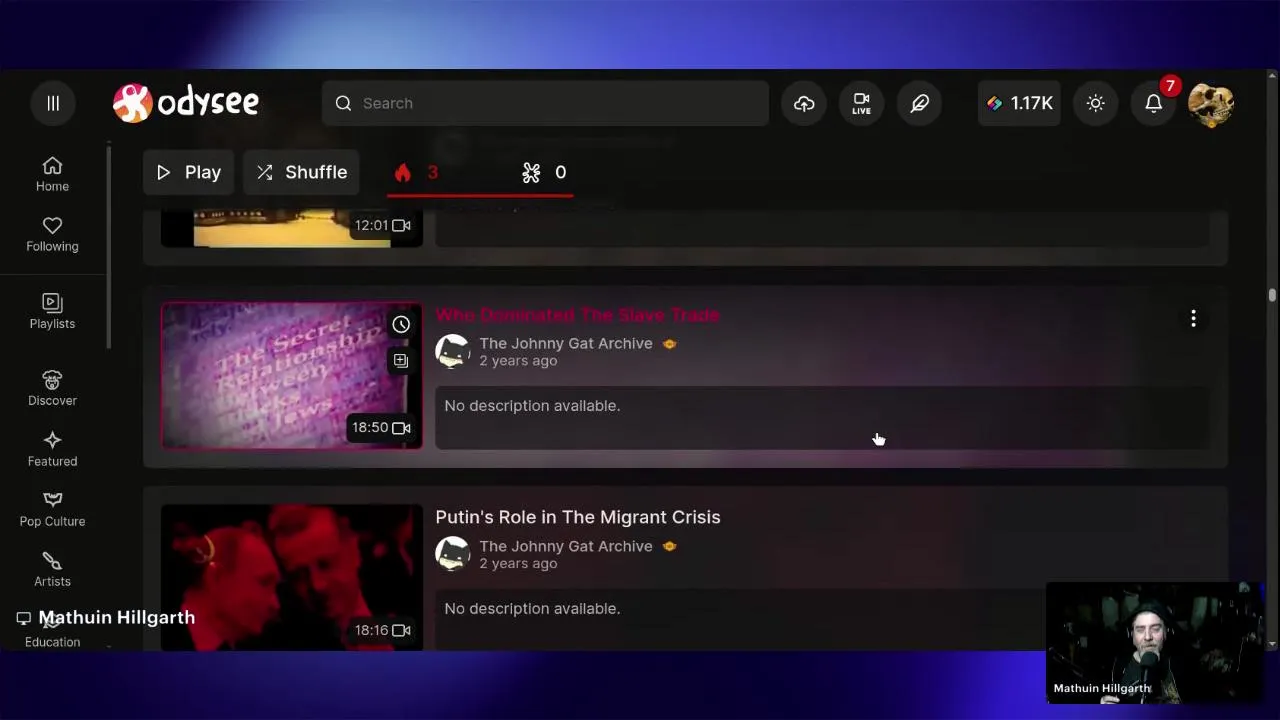
Task: Add the 18:50 video to Watch Later
Action: (x=401, y=324)
